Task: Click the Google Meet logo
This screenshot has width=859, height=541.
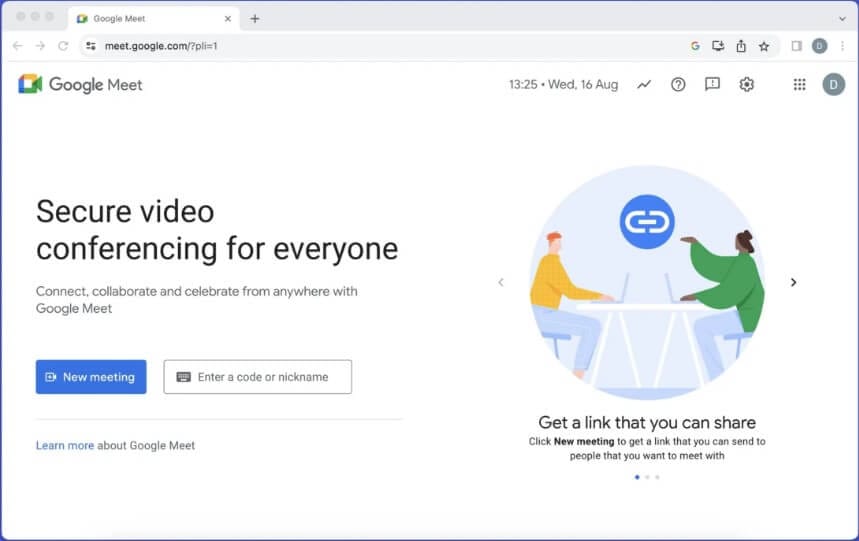Action: coord(80,84)
